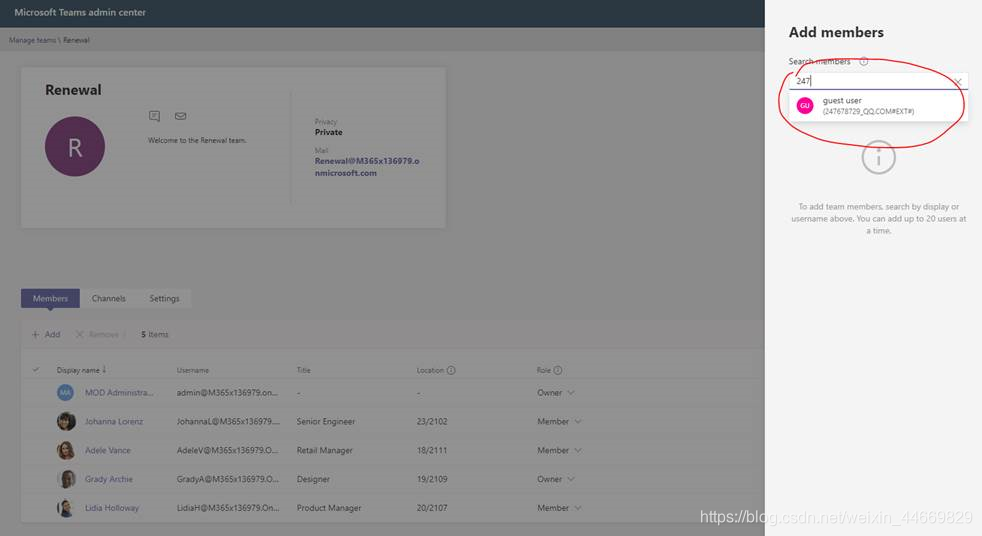Screen dimensions: 982x536
Task: Click location cell '23/2102'
Action: (x=432, y=421)
